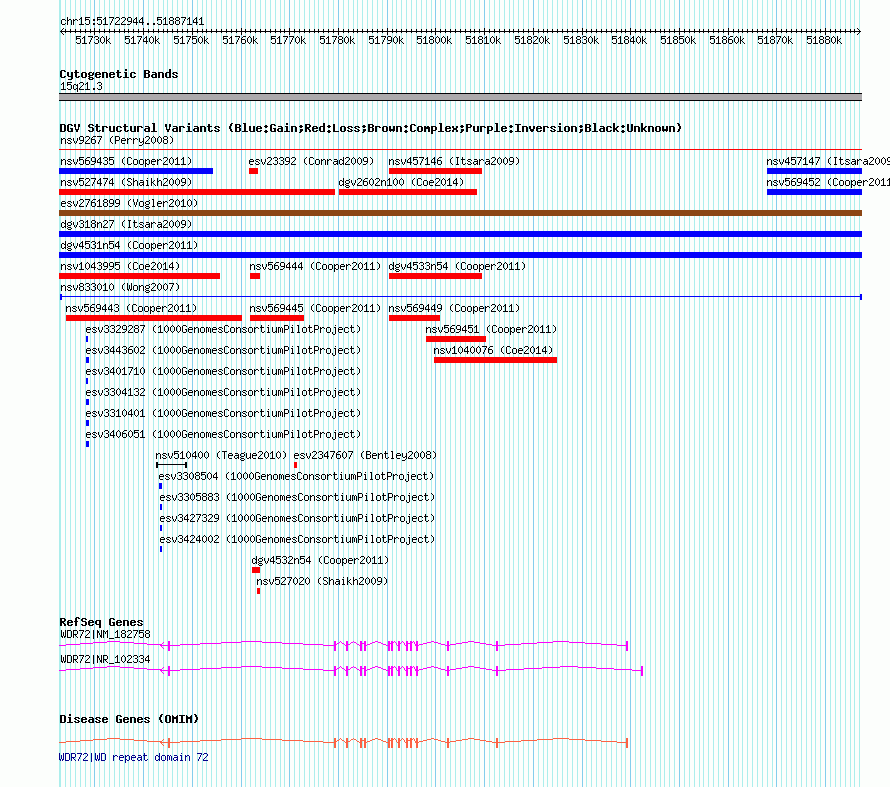Select dgv2602n100 (Coe2014) variant label
The width and height of the screenshot is (890, 787).
coord(401,182)
